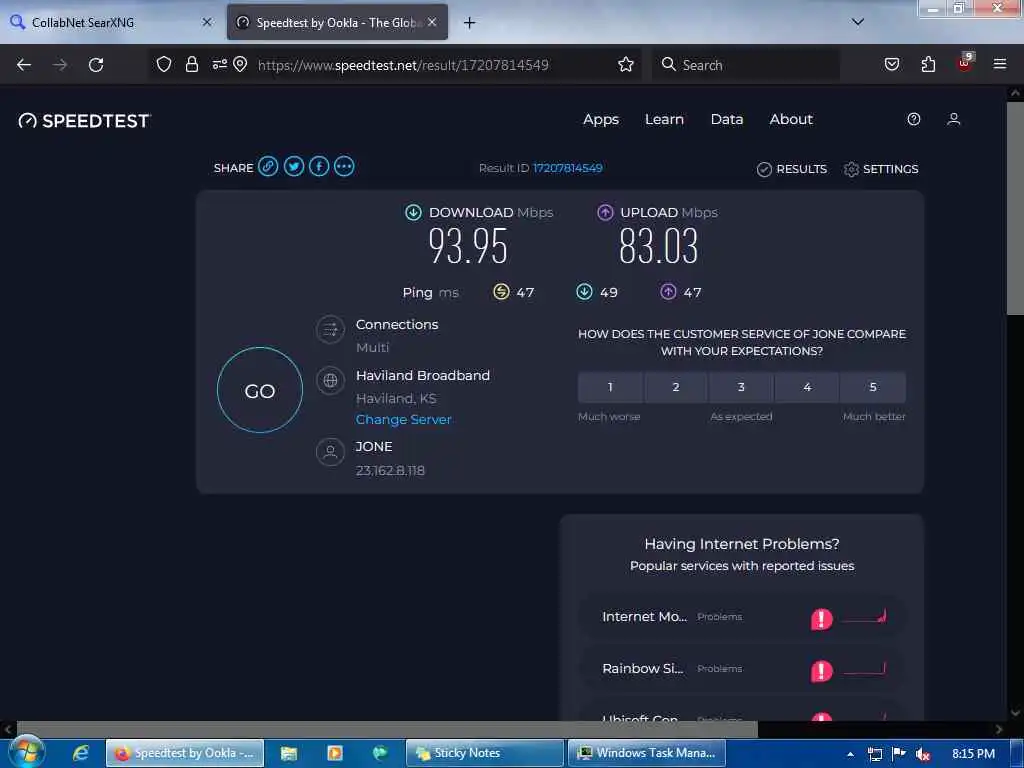The height and width of the screenshot is (768, 1024).
Task: Open the uBlock extension badge icon
Action: [965, 62]
